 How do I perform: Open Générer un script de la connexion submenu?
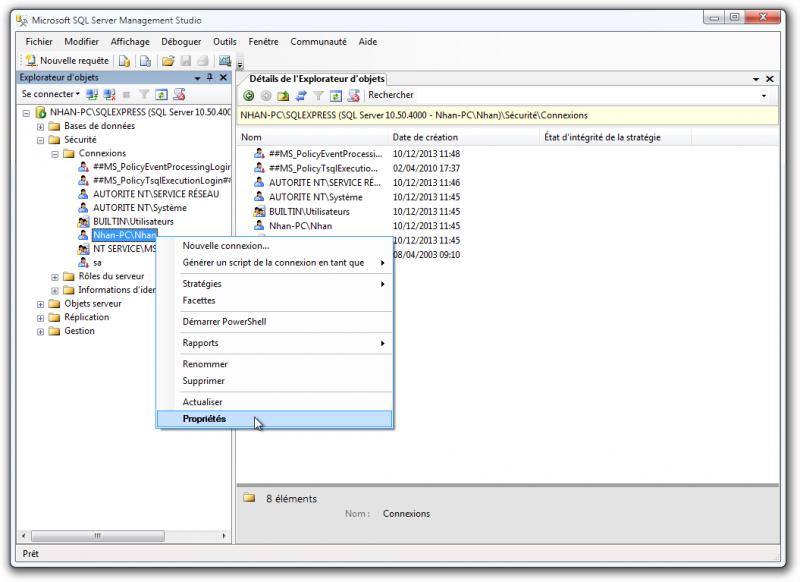pos(274,263)
